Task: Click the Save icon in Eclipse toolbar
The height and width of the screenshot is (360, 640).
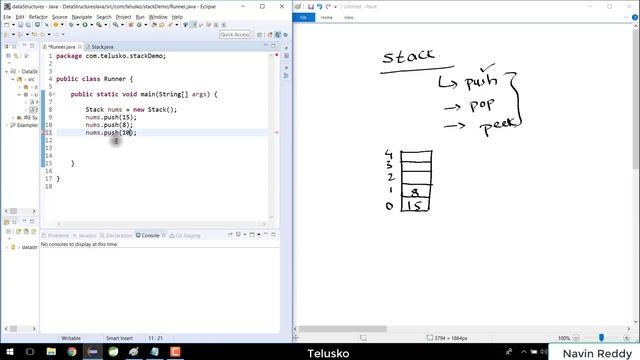Action: tap(20, 25)
